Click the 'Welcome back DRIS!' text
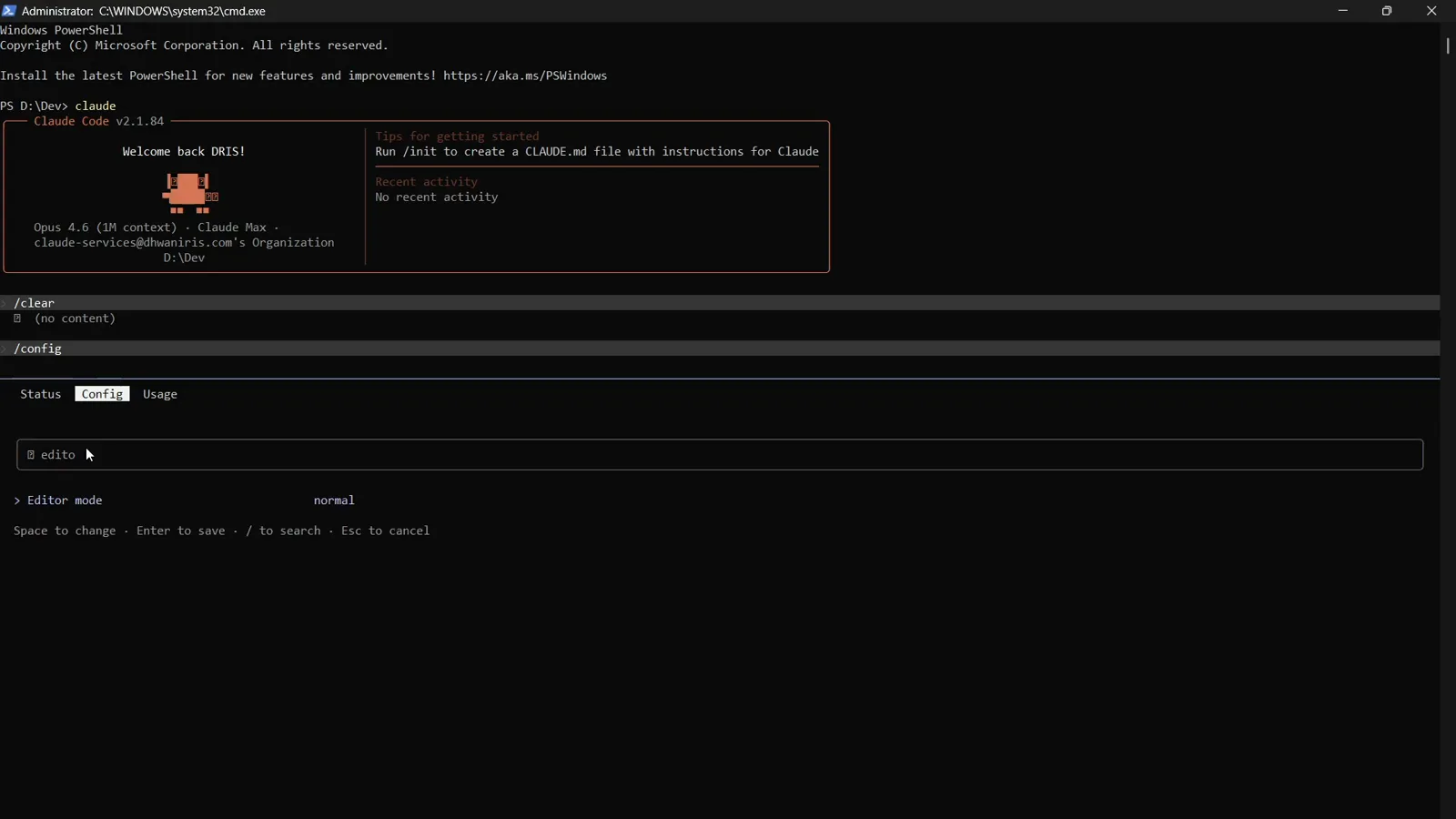1456x819 pixels. [184, 152]
